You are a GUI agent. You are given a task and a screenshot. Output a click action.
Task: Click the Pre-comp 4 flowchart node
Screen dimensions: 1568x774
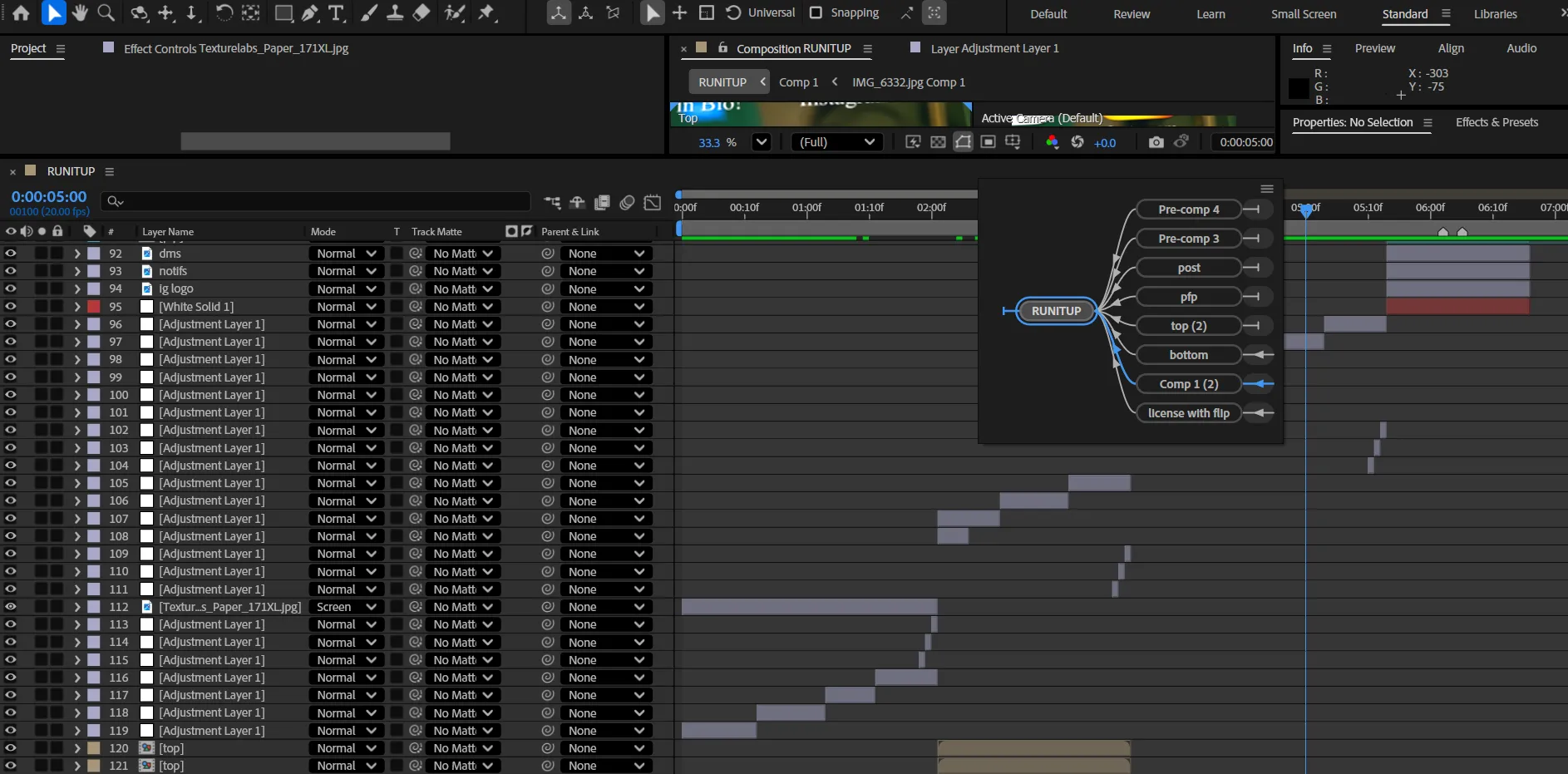pyautogui.click(x=1188, y=210)
